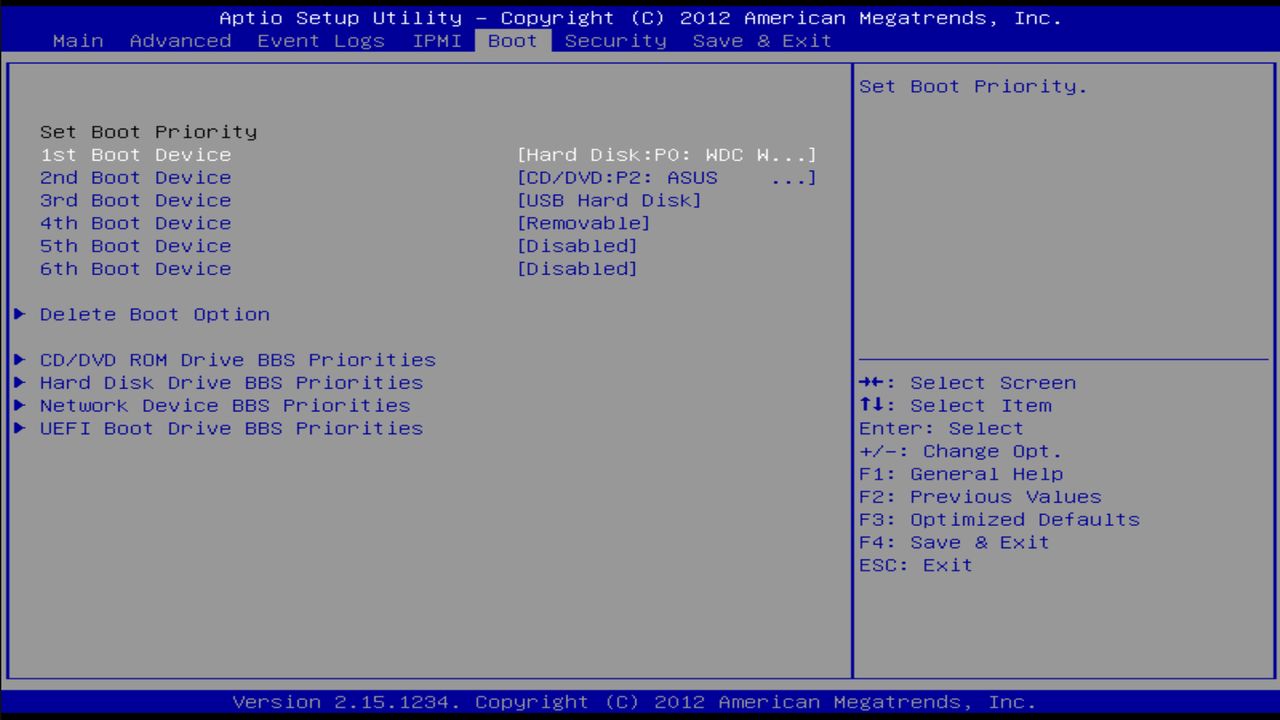Screen dimensions: 1280x720
Task: Click the arrow beside CD/DVD ROM Drive BBS Priorities
Action: point(20,360)
